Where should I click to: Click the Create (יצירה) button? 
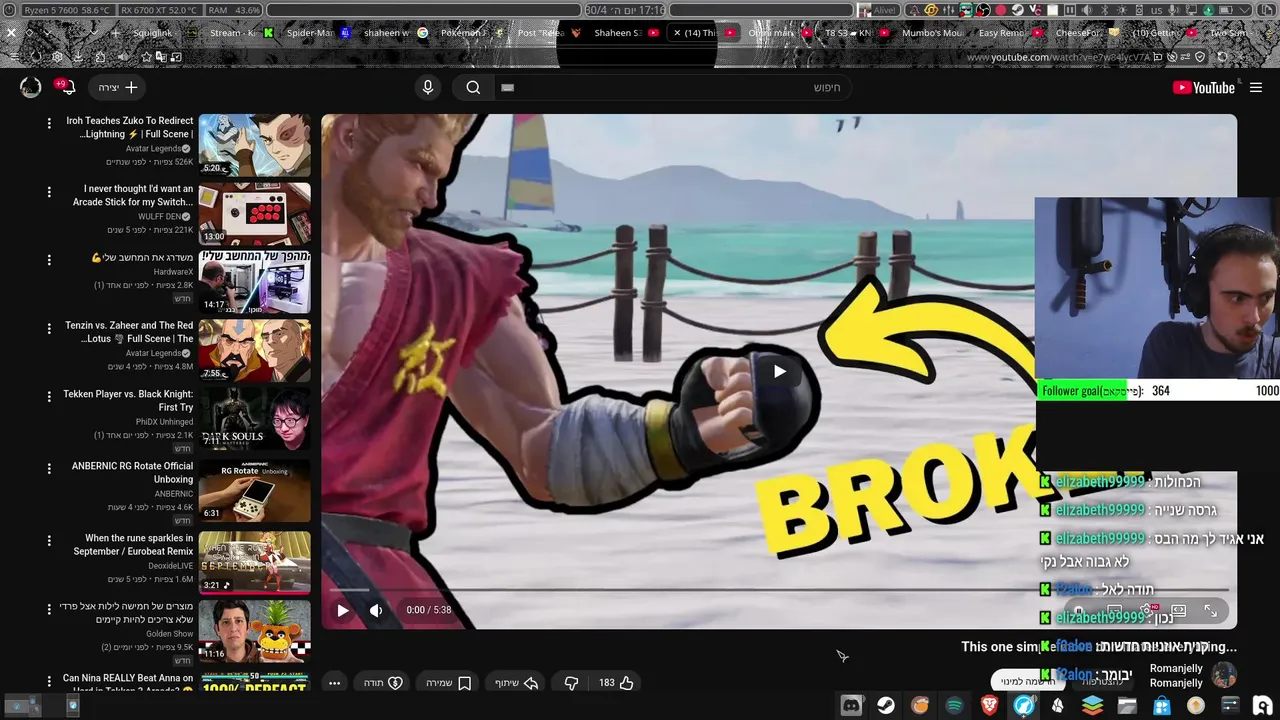coord(118,88)
